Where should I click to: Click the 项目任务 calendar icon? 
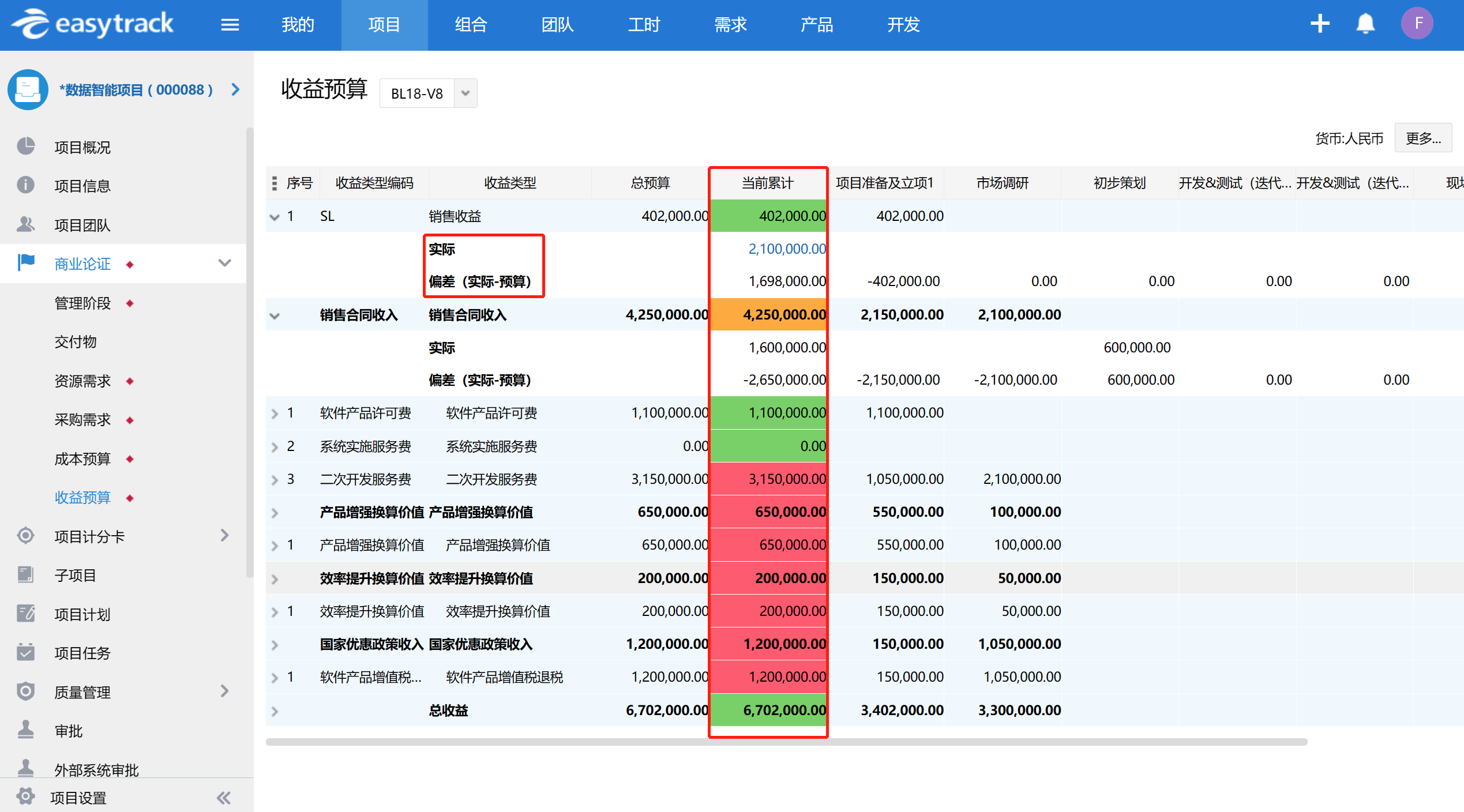pos(25,652)
